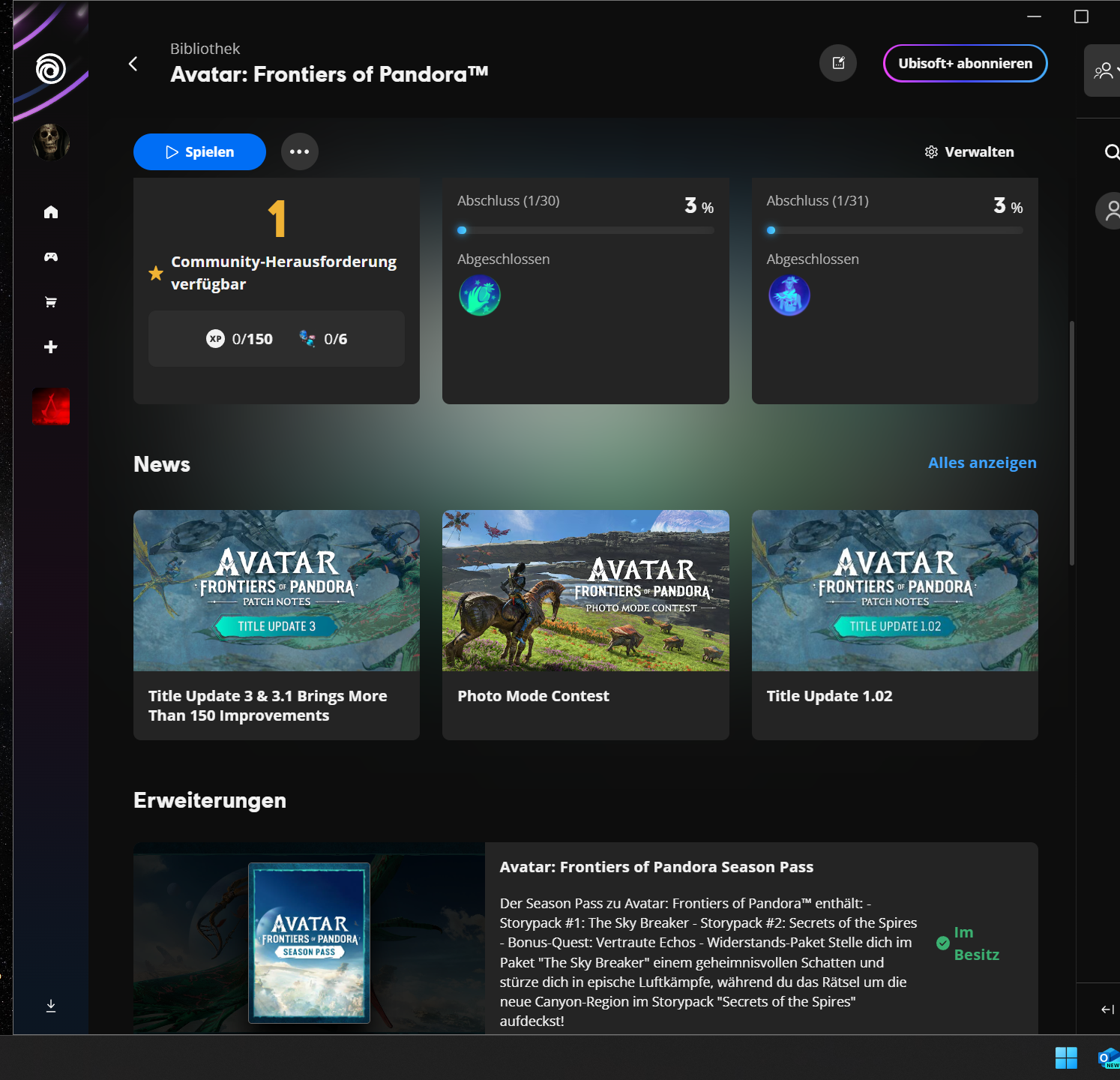Open your profile via the avatar

point(50,142)
